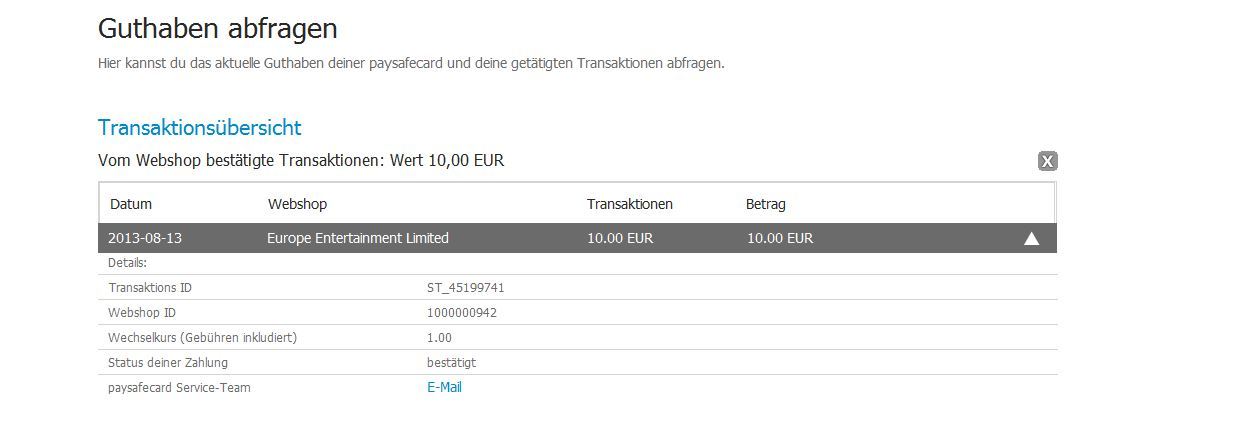Viewport: 1259px width, 432px height.
Task: Select the Datum column header
Action: point(131,204)
